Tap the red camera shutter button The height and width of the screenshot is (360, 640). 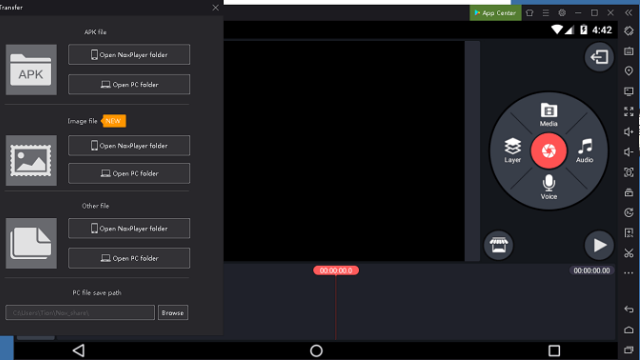tap(549, 151)
